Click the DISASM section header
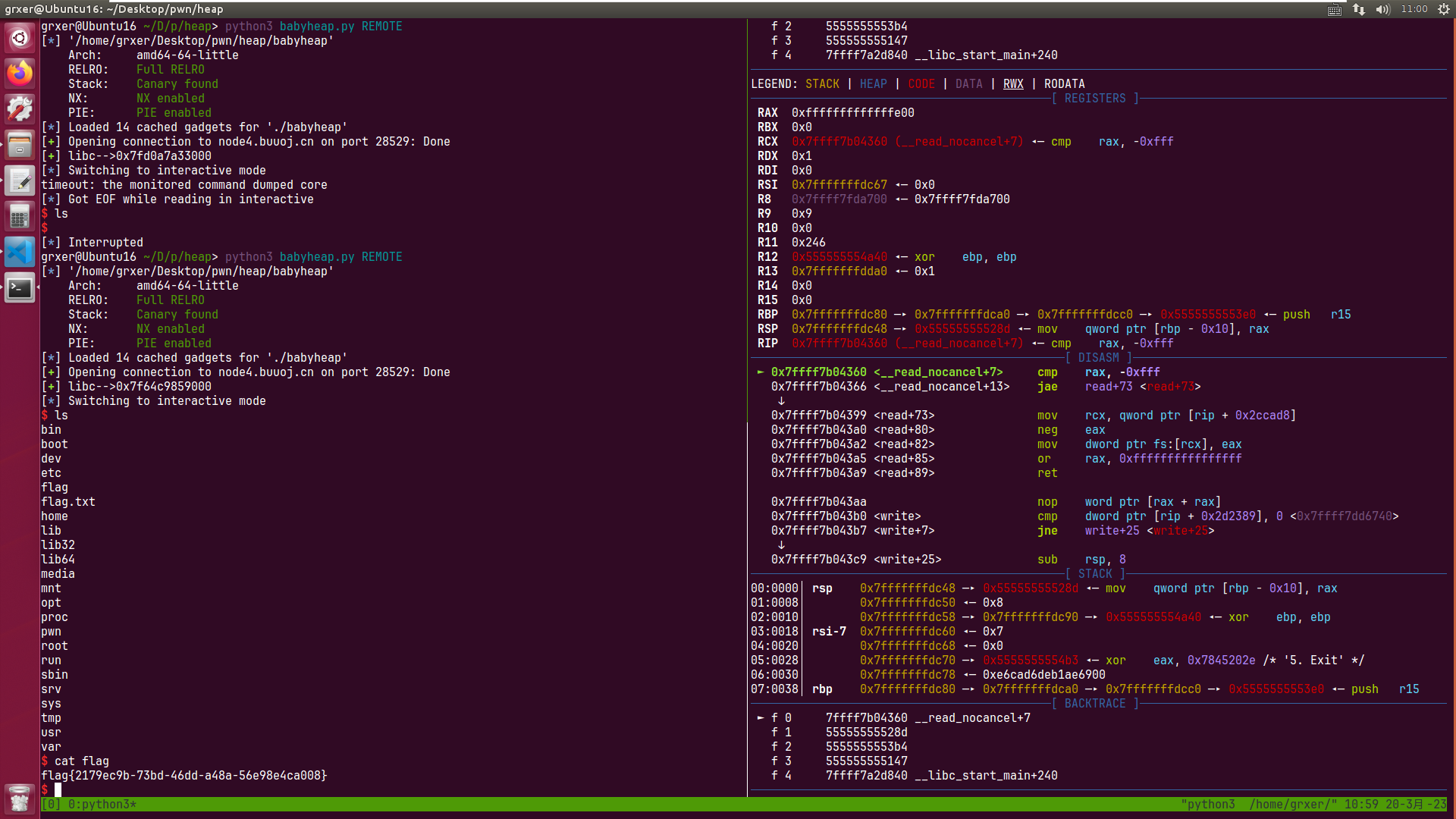Screen dimensions: 1456x819 [1099, 357]
